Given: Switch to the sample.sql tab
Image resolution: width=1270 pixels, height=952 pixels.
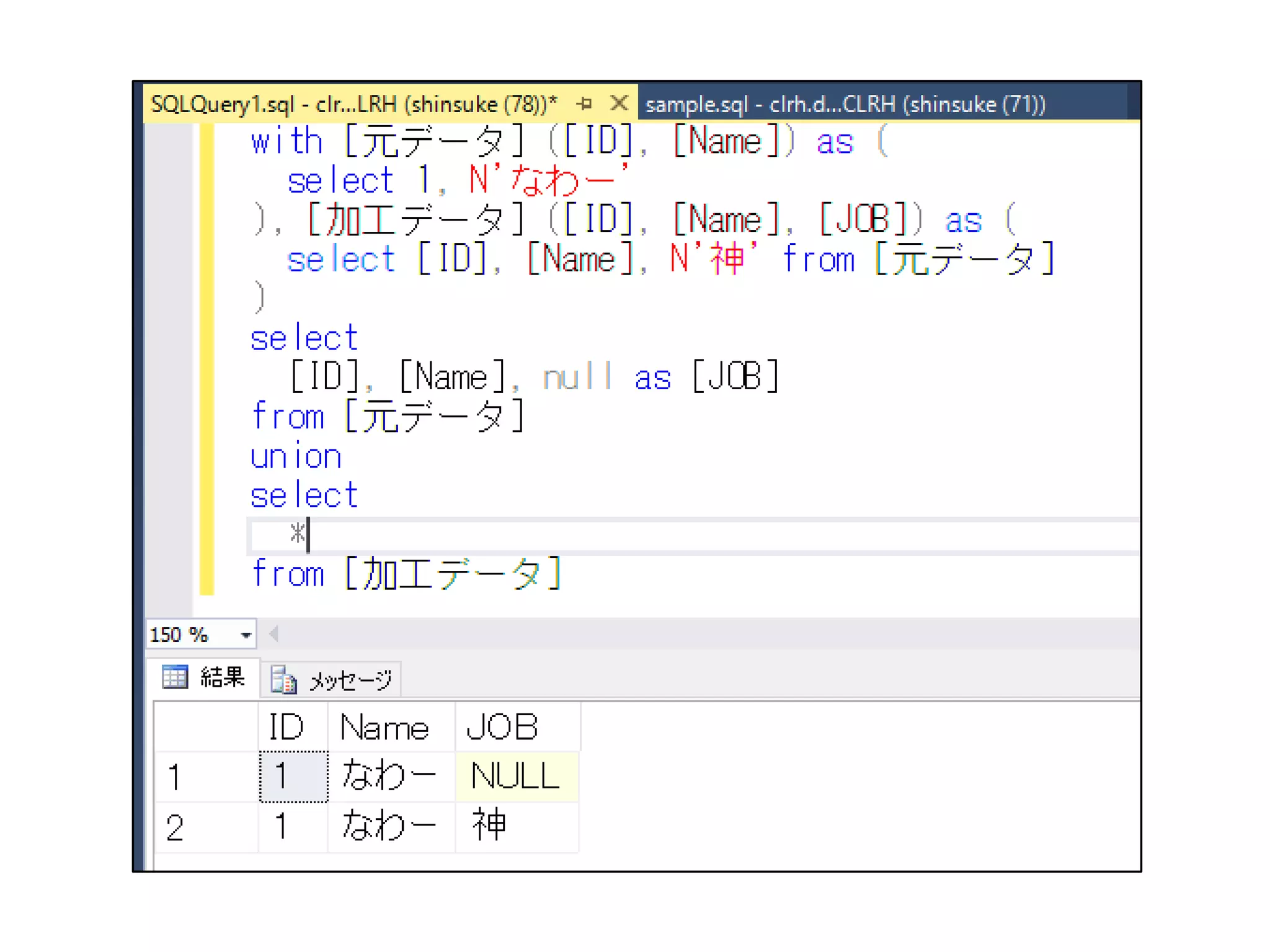Looking at the screenshot, I should click(x=845, y=104).
